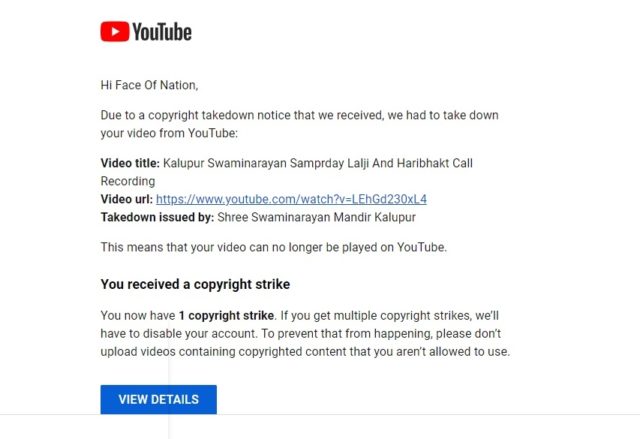Click the 'your video from YouTube:' line
The width and height of the screenshot is (640, 439).
(x=169, y=133)
